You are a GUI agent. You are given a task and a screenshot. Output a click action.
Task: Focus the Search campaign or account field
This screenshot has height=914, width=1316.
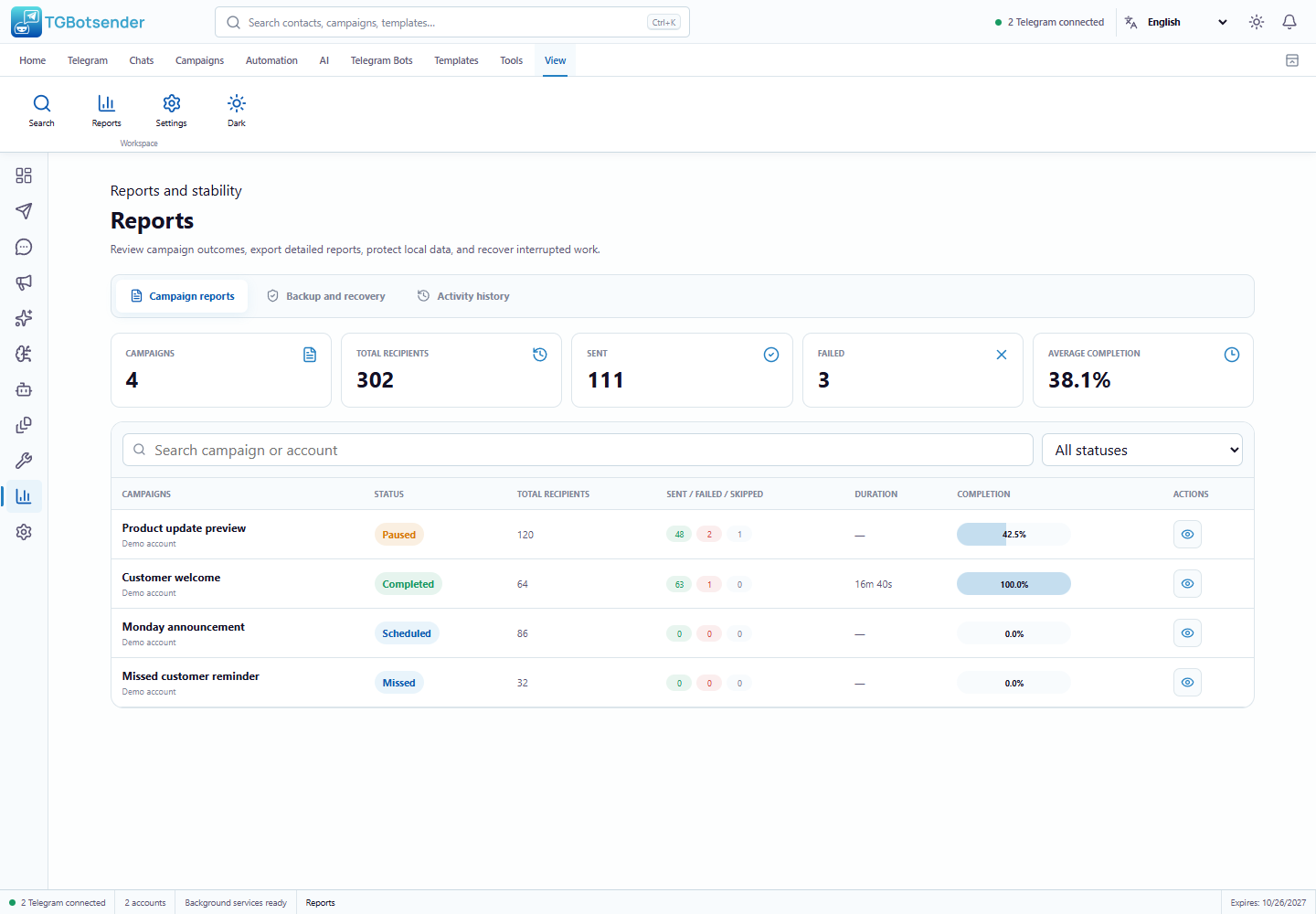click(578, 450)
